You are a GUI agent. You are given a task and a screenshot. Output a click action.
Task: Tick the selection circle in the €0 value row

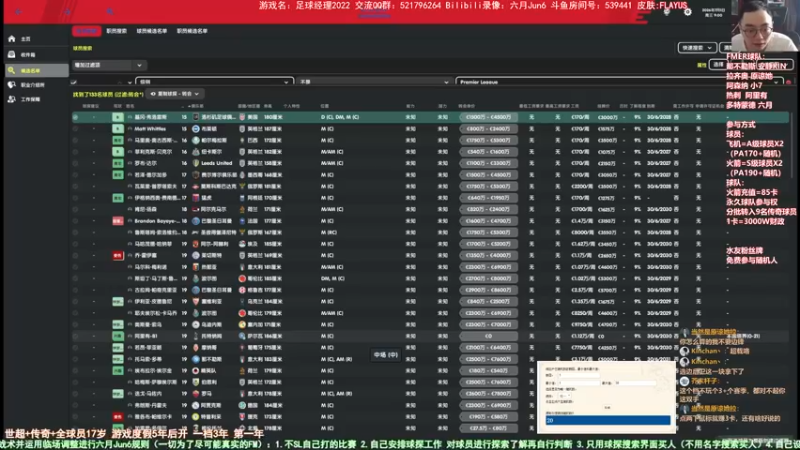76,336
